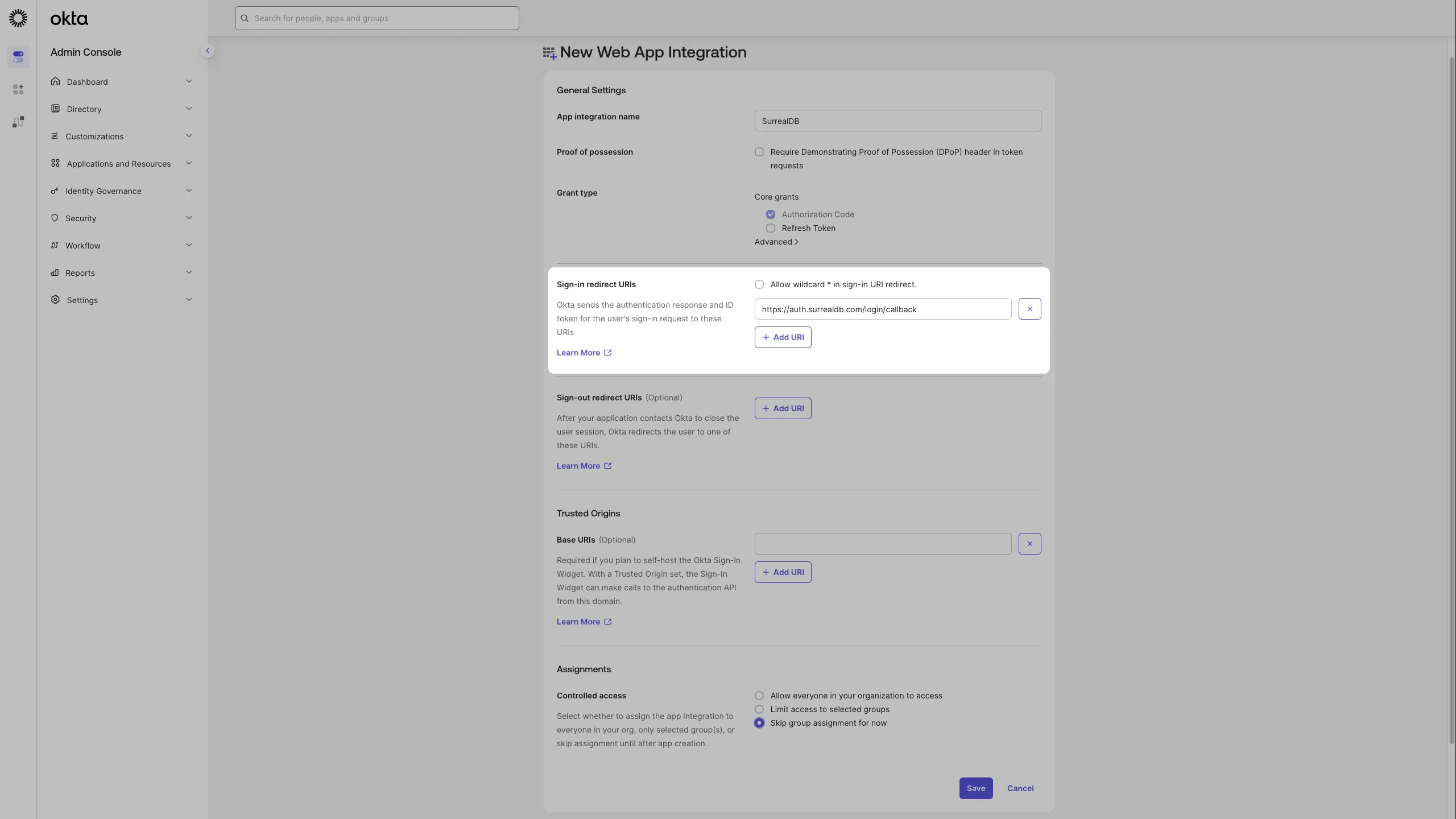Viewport: 1456px width, 819px height.
Task: Remove the sign-in redirect URI with X
Action: [1029, 309]
